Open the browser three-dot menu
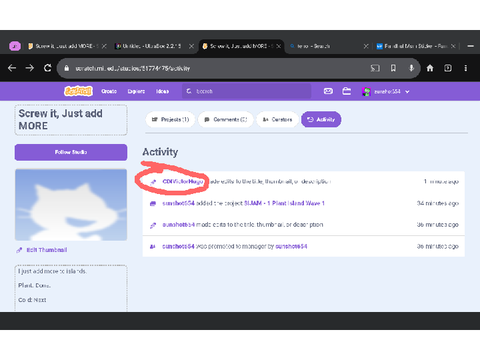Viewport: 480px width, 360px height. pos(466,68)
